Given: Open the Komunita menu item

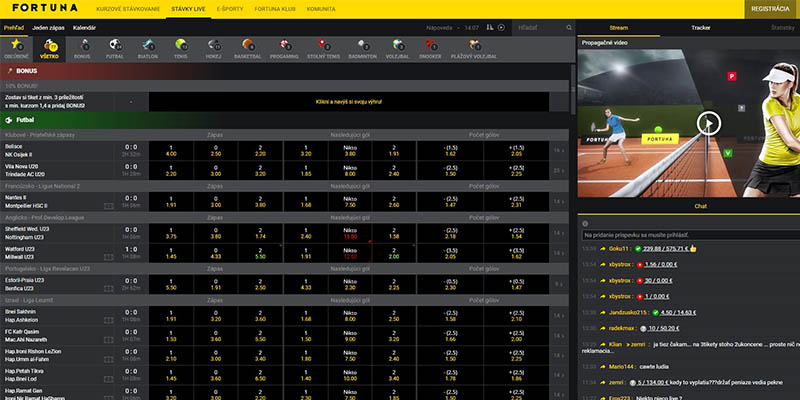Looking at the screenshot, I should [x=321, y=9].
